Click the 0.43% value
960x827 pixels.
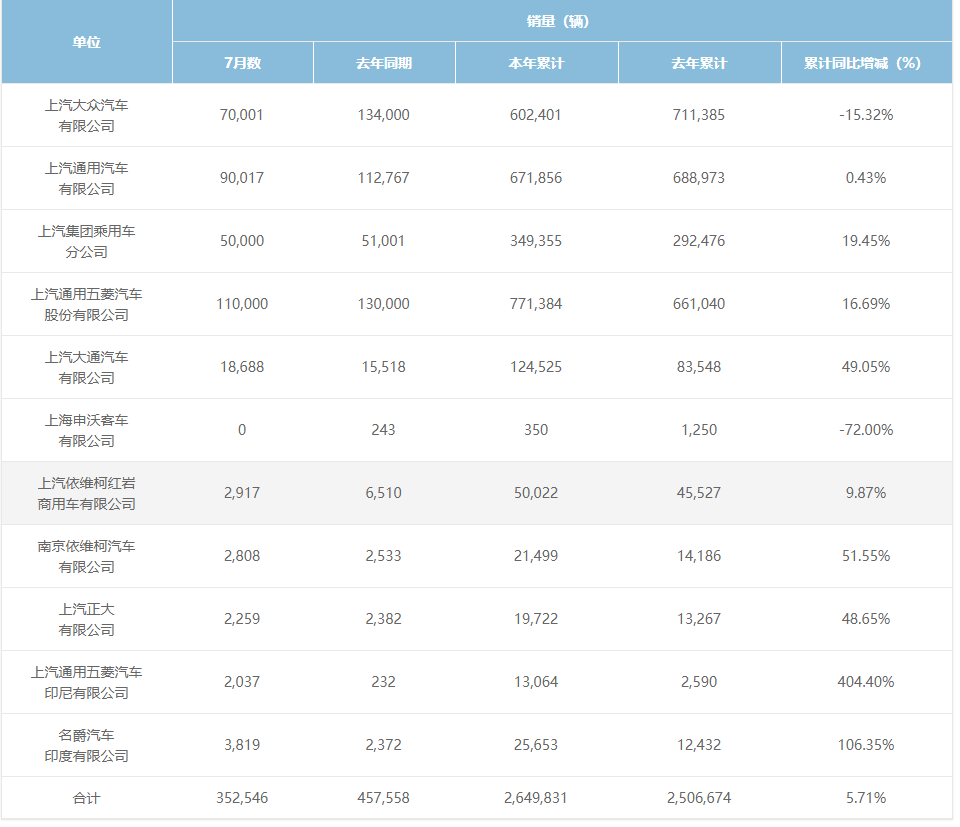point(866,178)
